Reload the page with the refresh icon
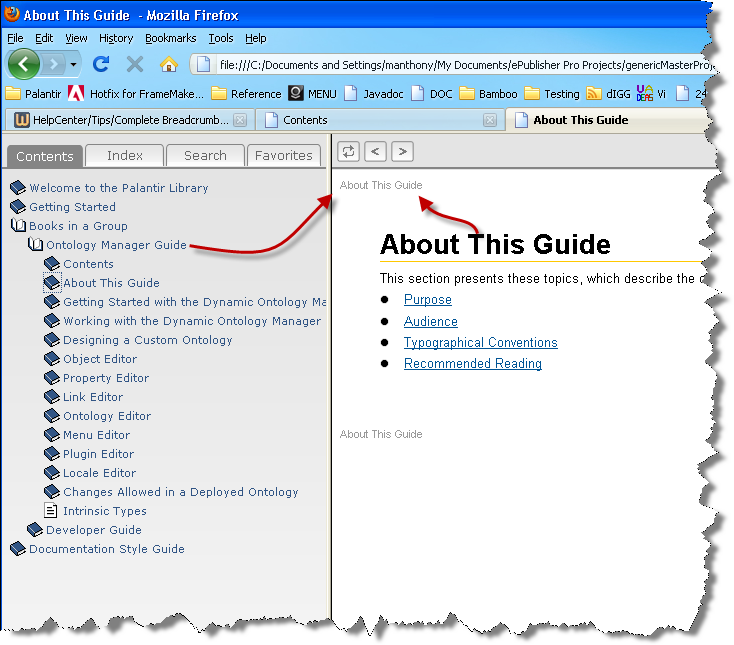This screenshot has height=645, width=734. point(101,65)
